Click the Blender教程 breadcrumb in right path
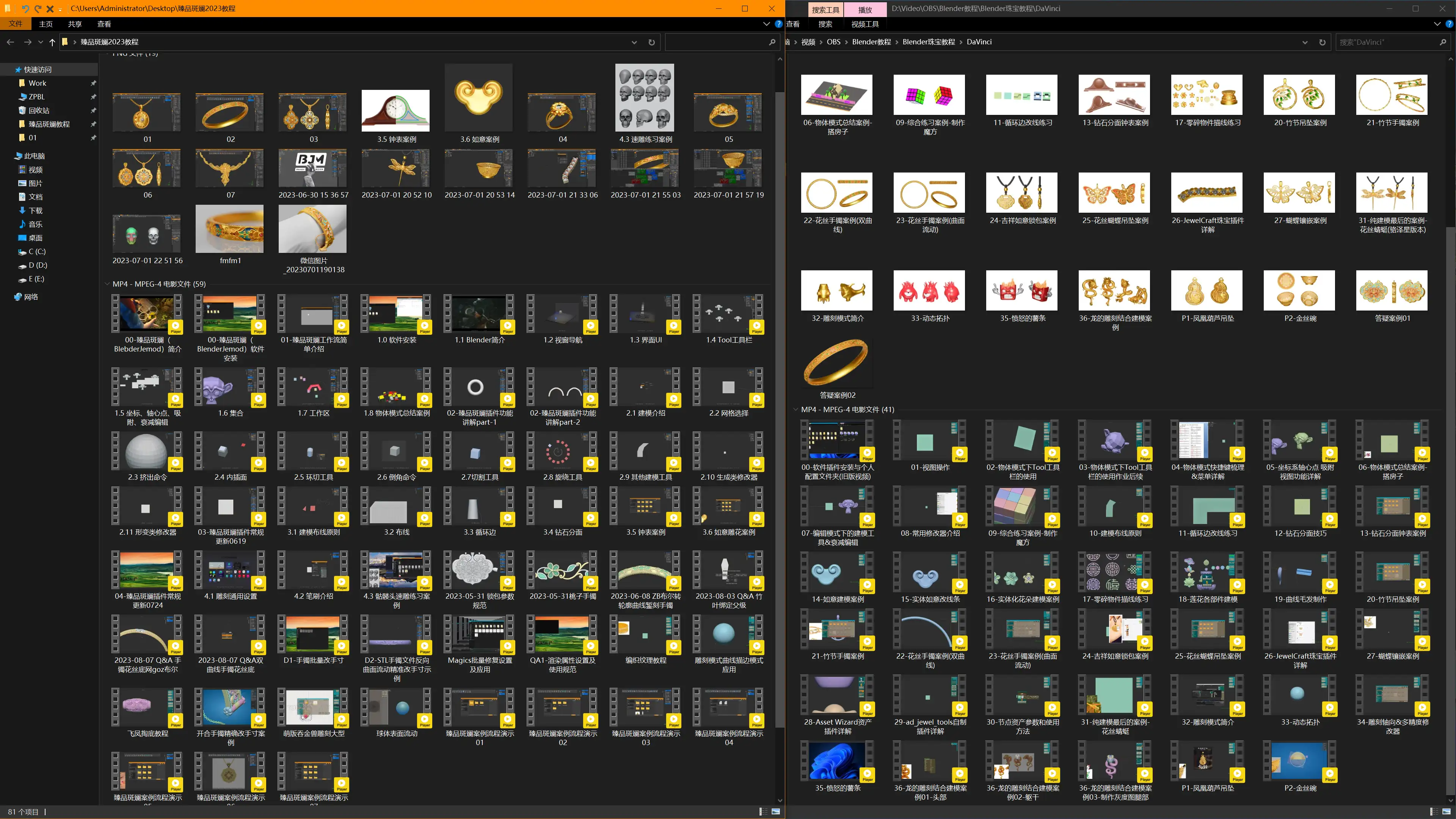 click(x=871, y=42)
